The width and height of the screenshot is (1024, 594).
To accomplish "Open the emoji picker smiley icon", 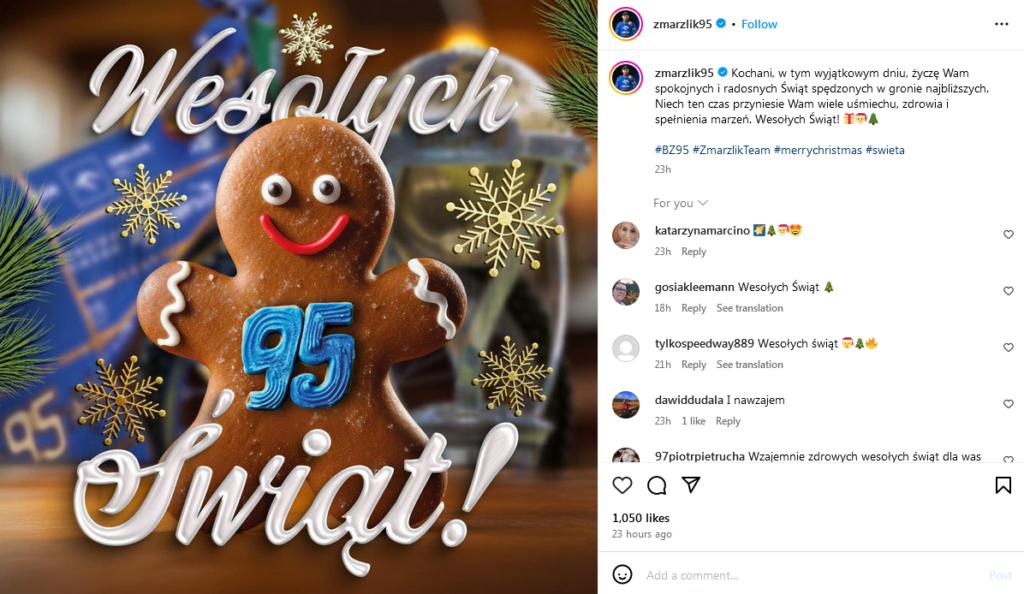I will click(622, 574).
